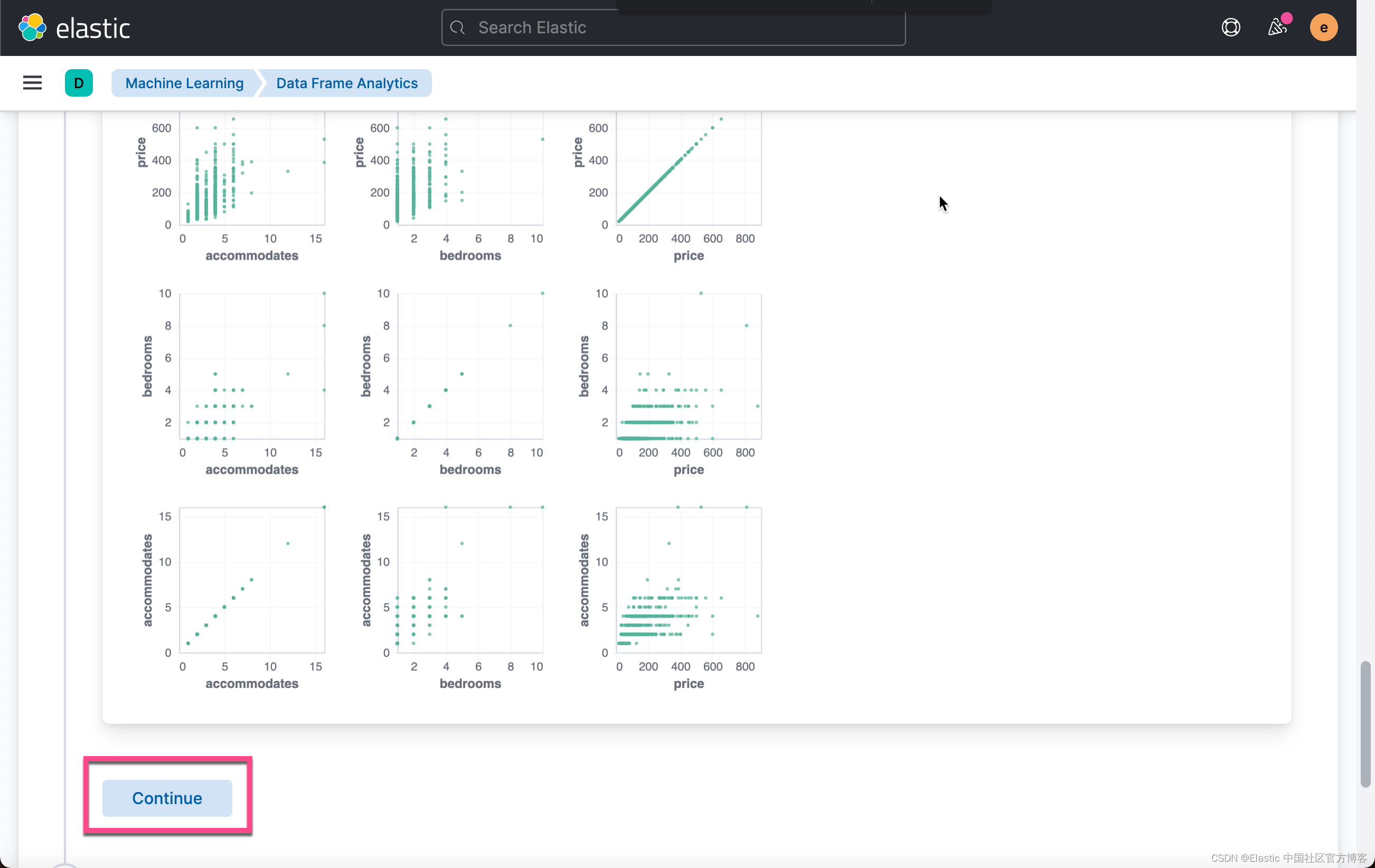Image resolution: width=1375 pixels, height=868 pixels.
Task: Select the accommodates vs bedrooms scatterplot
Action: (x=470, y=580)
